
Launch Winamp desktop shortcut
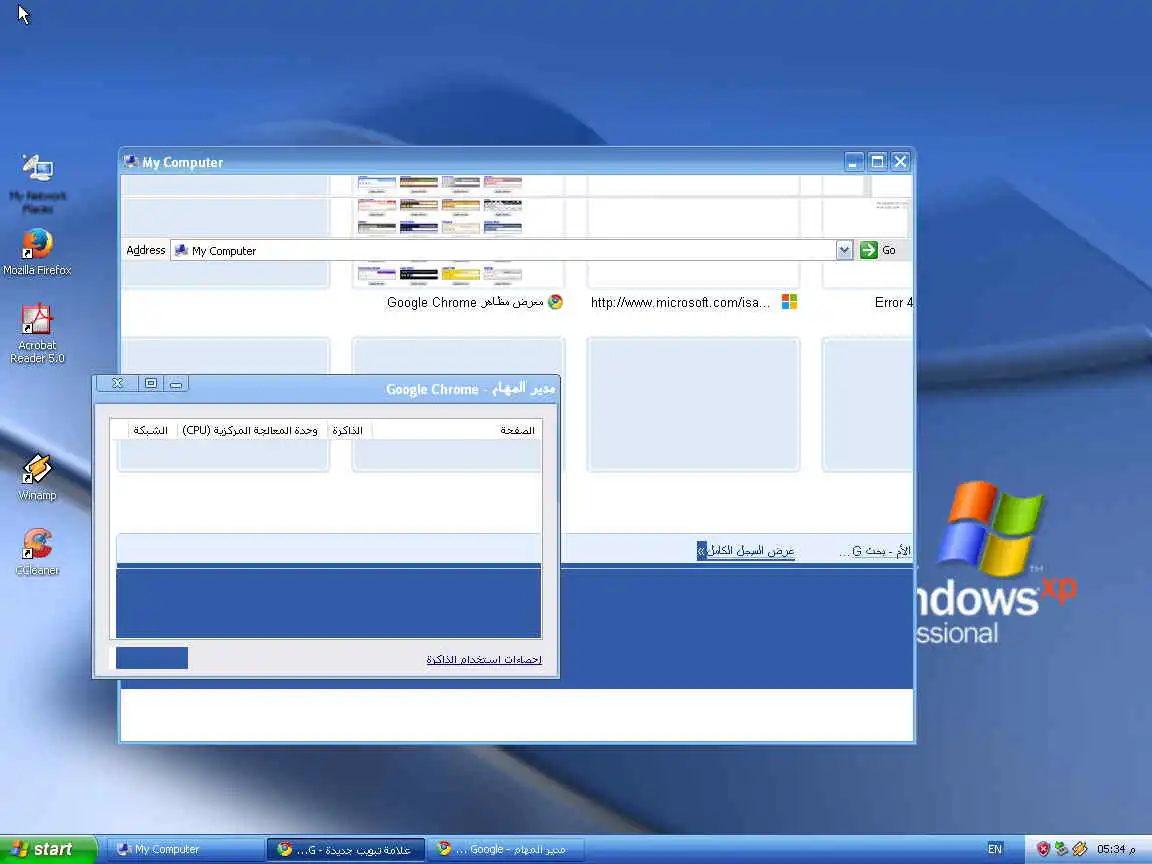pos(37,478)
